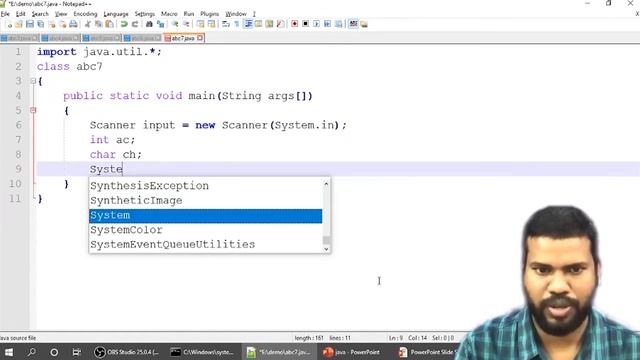The height and width of the screenshot is (360, 640).
Task: Toggle synchronize vertical scrolling icon
Action: pyautogui.click(x=200, y=24)
